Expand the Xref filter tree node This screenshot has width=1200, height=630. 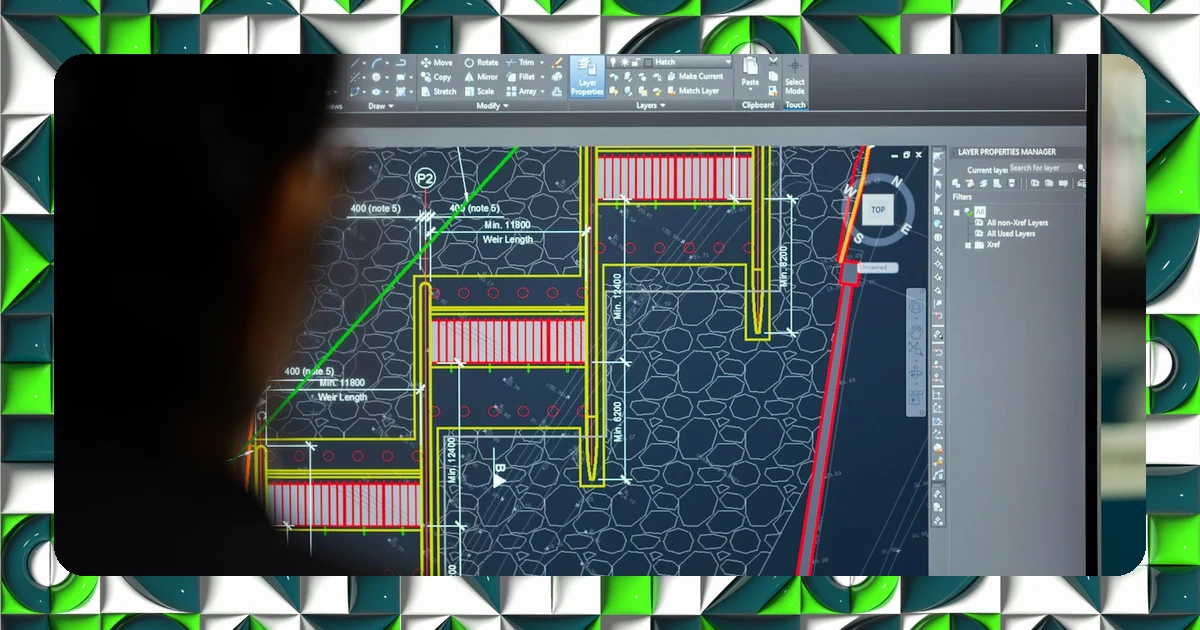pos(967,245)
